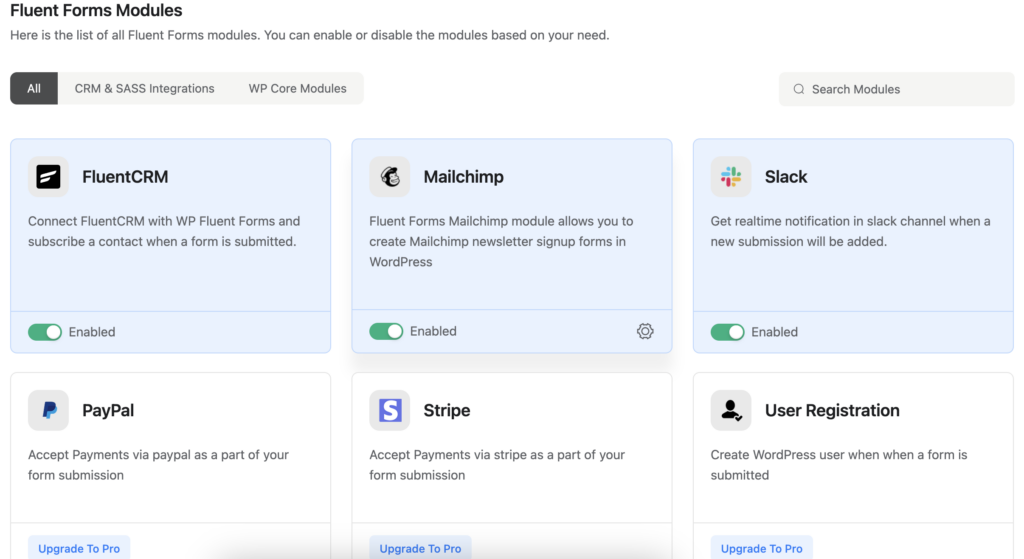Disable the Mailchimp module toggle
Screen dimensions: 1024x559
386,331
